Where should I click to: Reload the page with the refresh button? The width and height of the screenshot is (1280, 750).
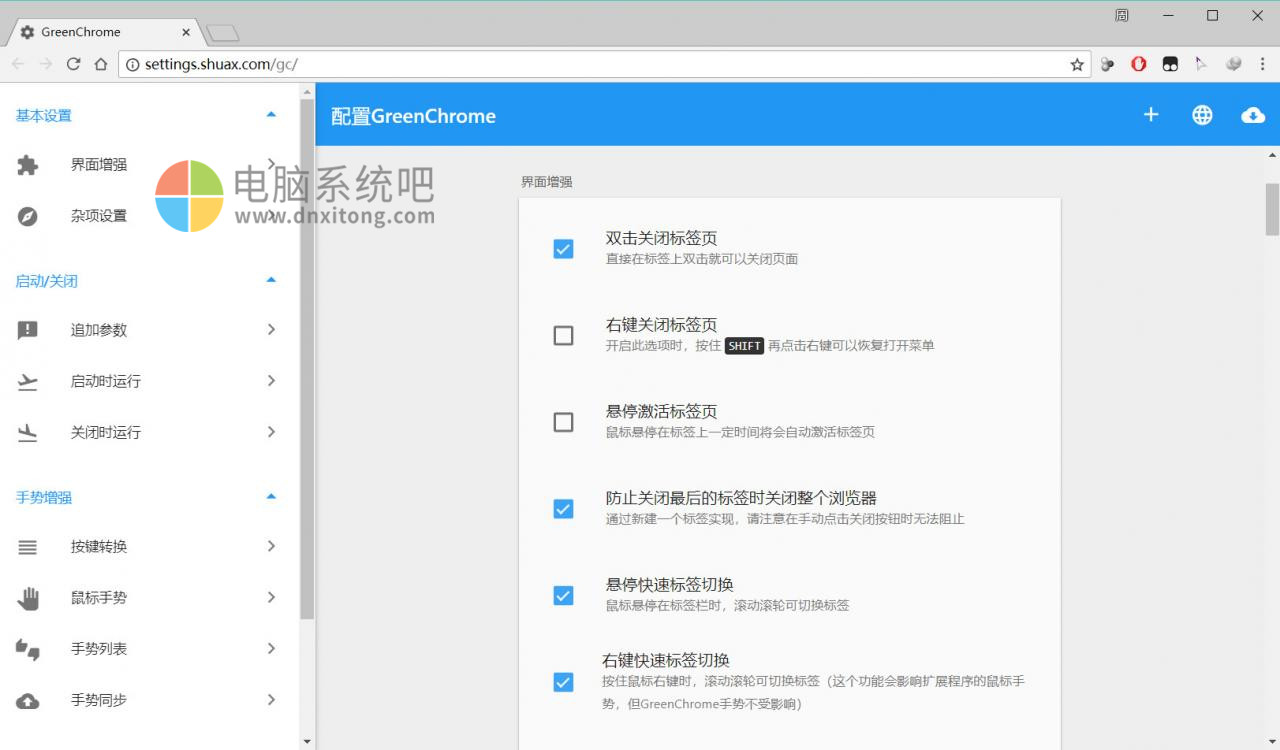pyautogui.click(x=73, y=64)
